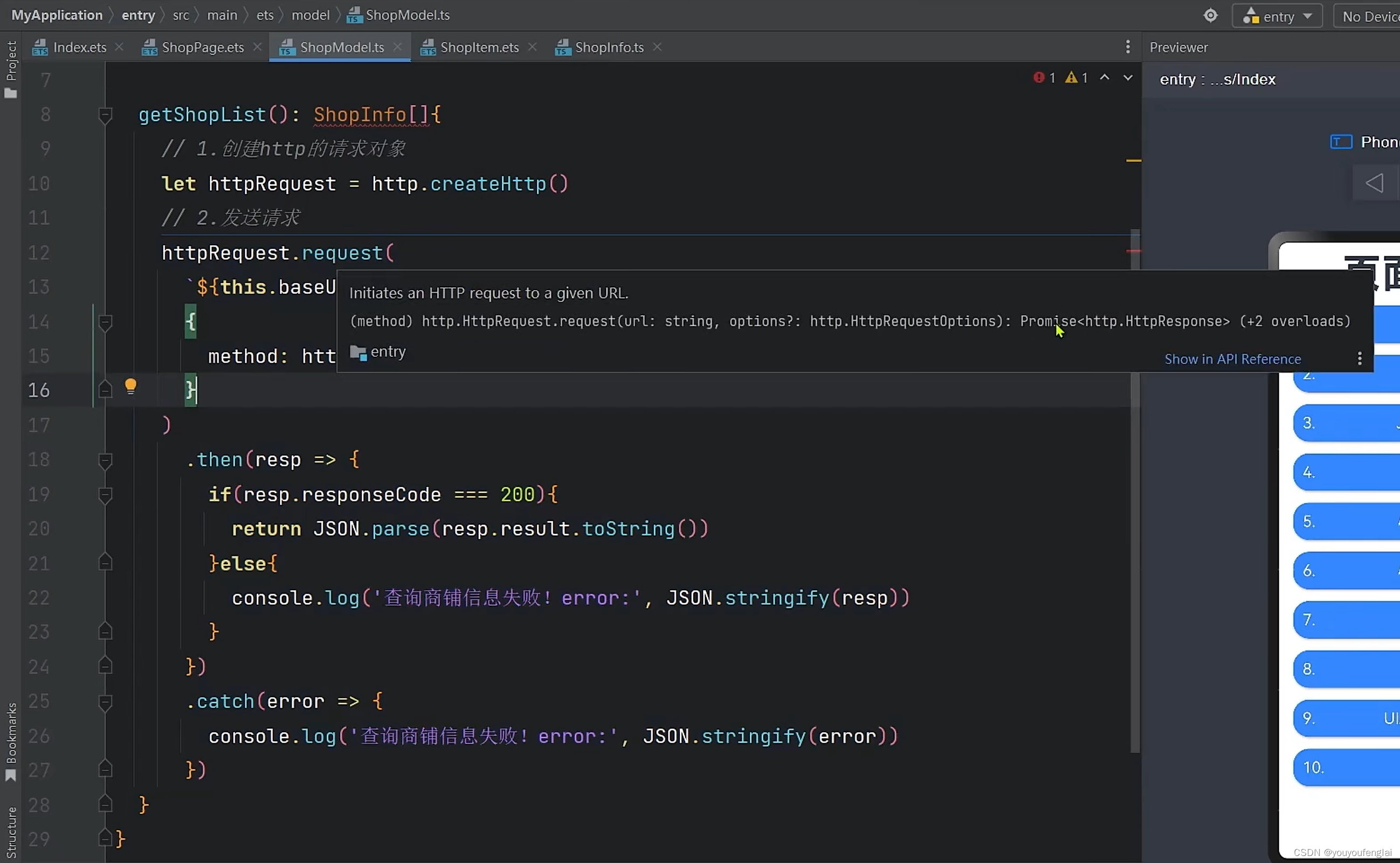Click the createHttp call on line 10
Viewport: 1400px width, 863px height.
tap(488, 184)
